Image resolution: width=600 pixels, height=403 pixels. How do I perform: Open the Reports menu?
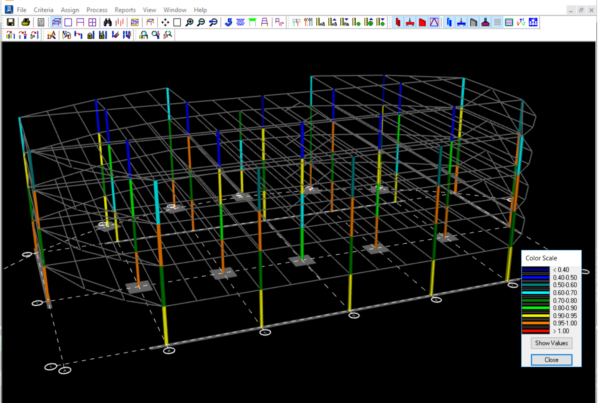[x=125, y=8]
